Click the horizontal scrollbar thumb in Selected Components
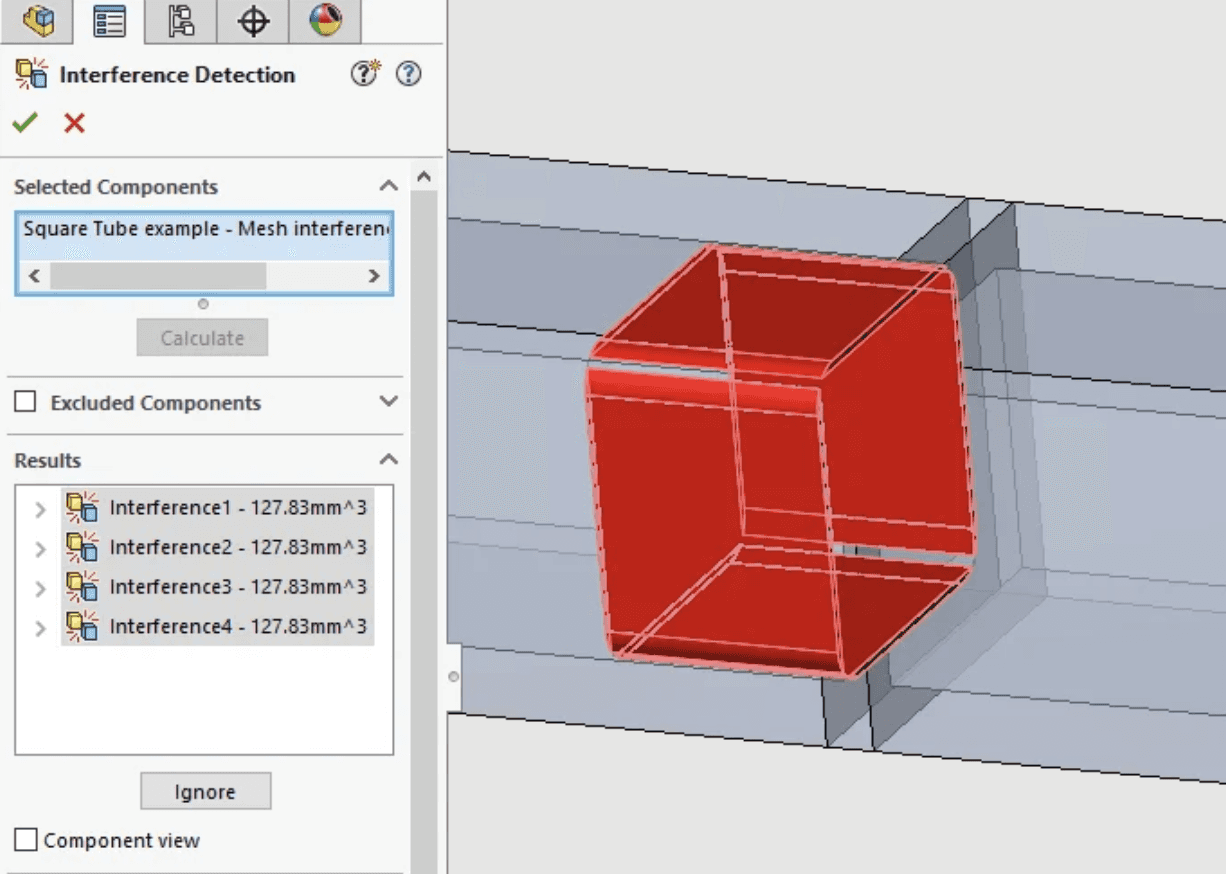 pos(158,276)
